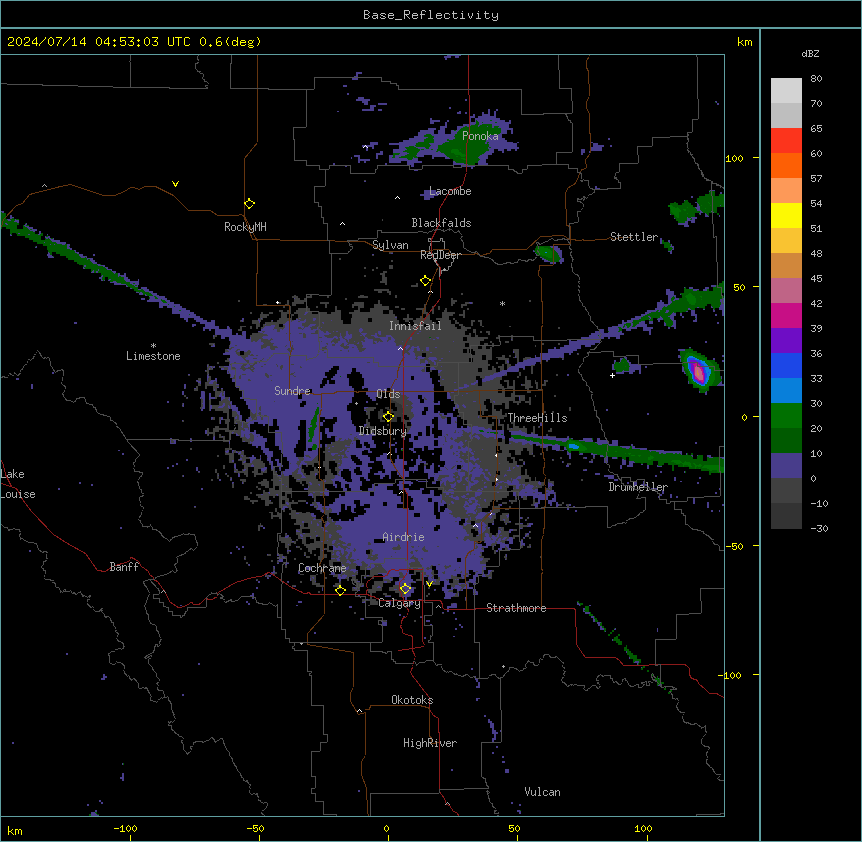Click the Drumheller city label
The image size is (862, 842).
point(638,487)
